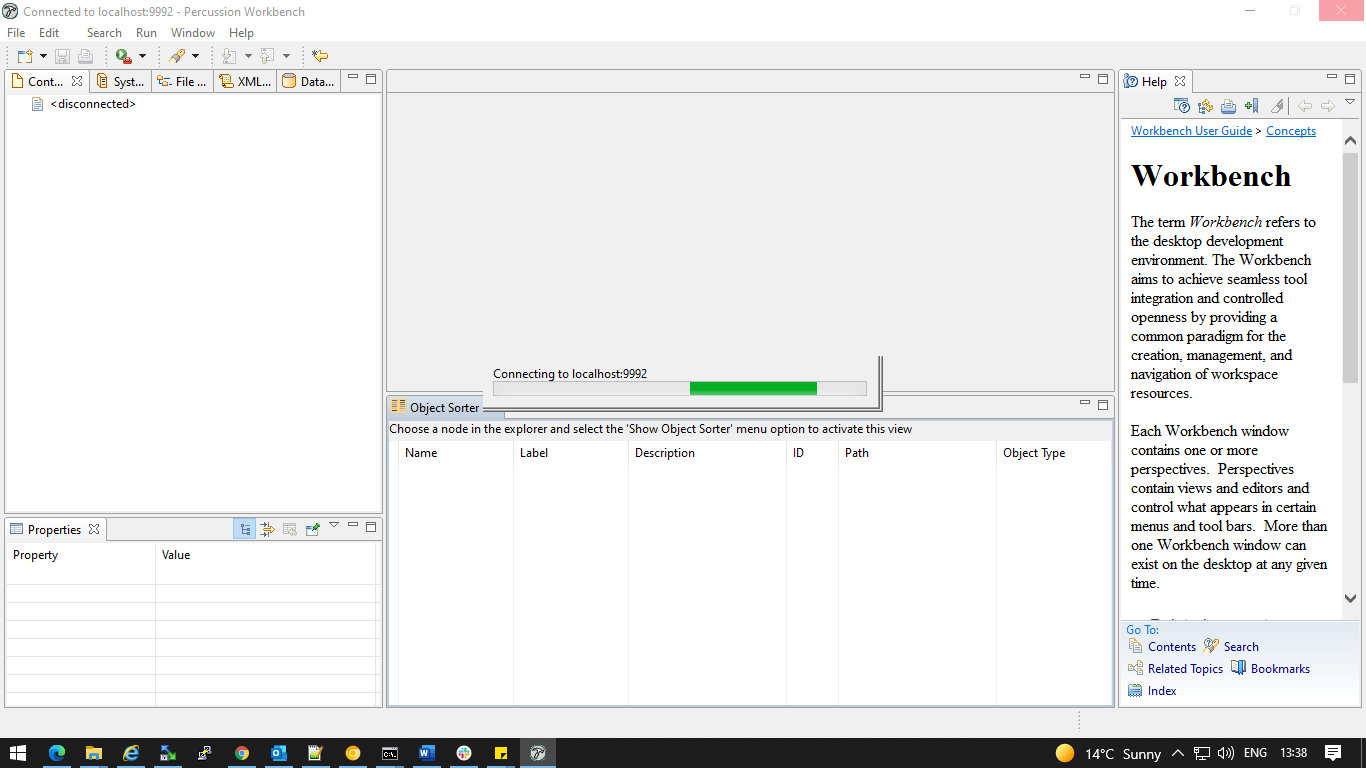Toggle the Pin Properties view icon

[x=312, y=528]
